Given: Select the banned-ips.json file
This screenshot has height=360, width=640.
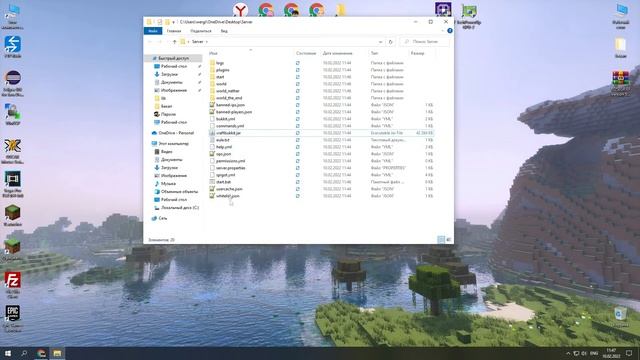Looking at the screenshot, I should (230, 105).
